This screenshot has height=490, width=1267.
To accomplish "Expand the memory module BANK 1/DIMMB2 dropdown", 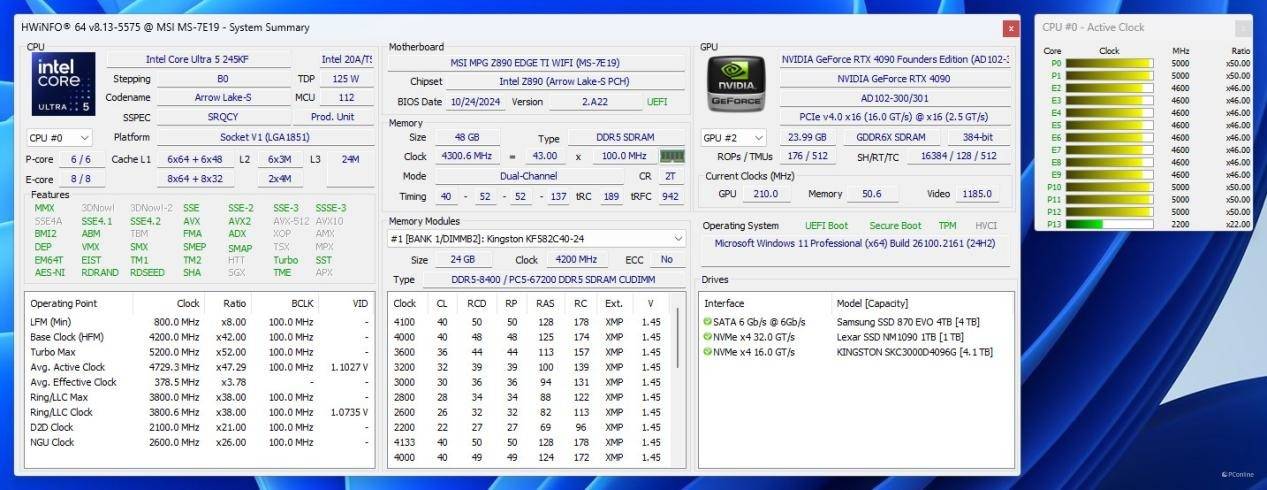I will coord(678,239).
